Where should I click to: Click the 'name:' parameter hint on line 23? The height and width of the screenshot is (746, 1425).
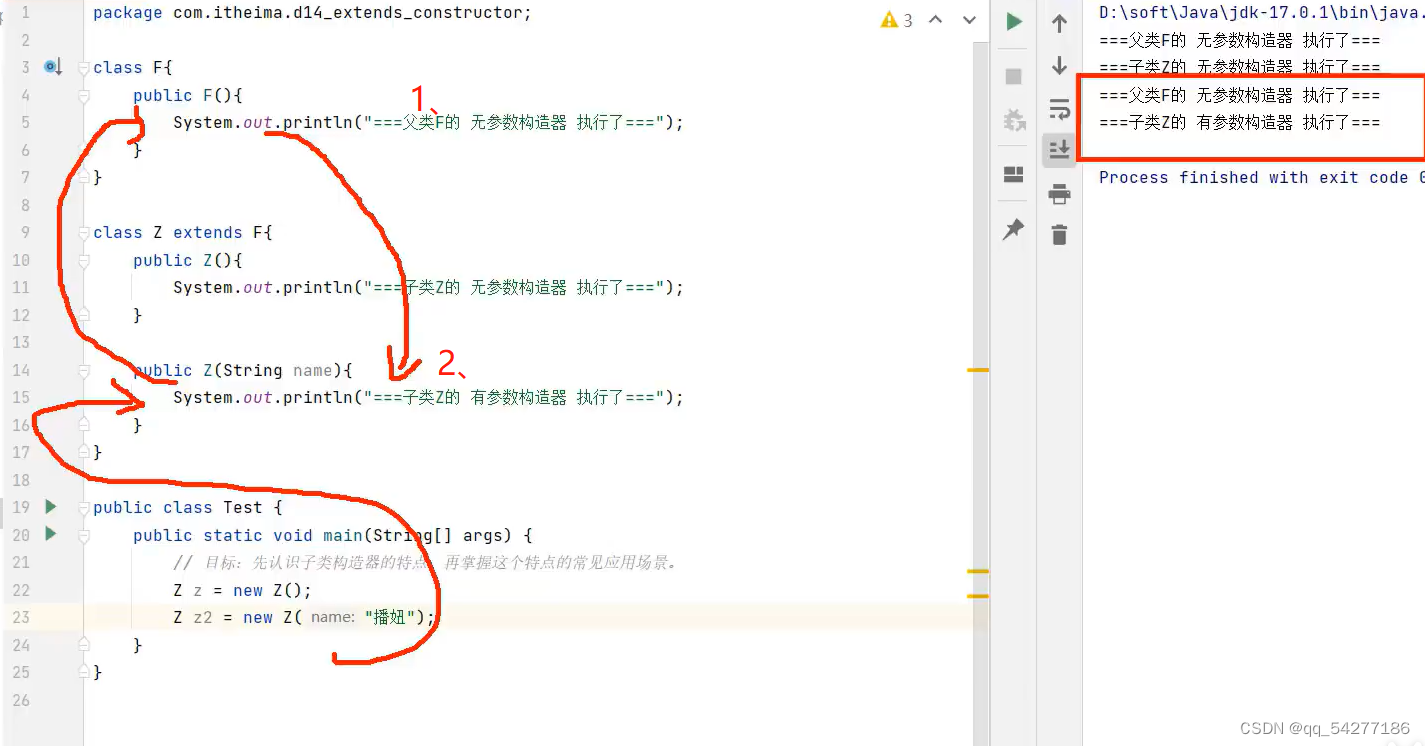click(x=332, y=618)
